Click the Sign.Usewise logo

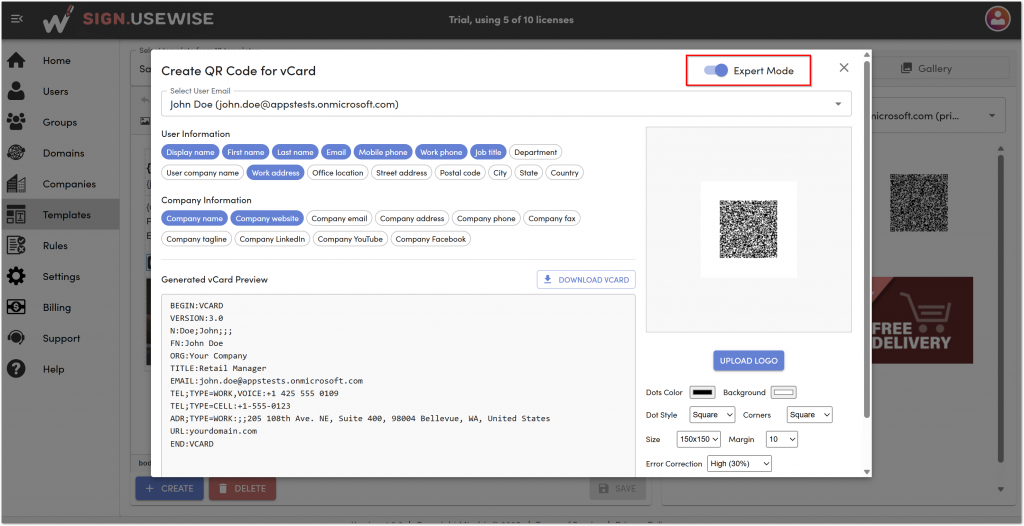pyautogui.click(x=128, y=20)
